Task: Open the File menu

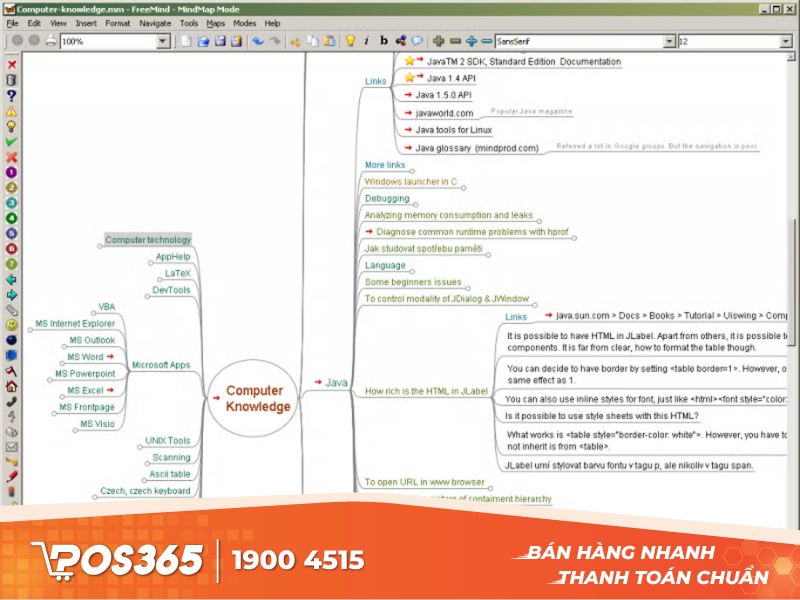Action: [12, 23]
